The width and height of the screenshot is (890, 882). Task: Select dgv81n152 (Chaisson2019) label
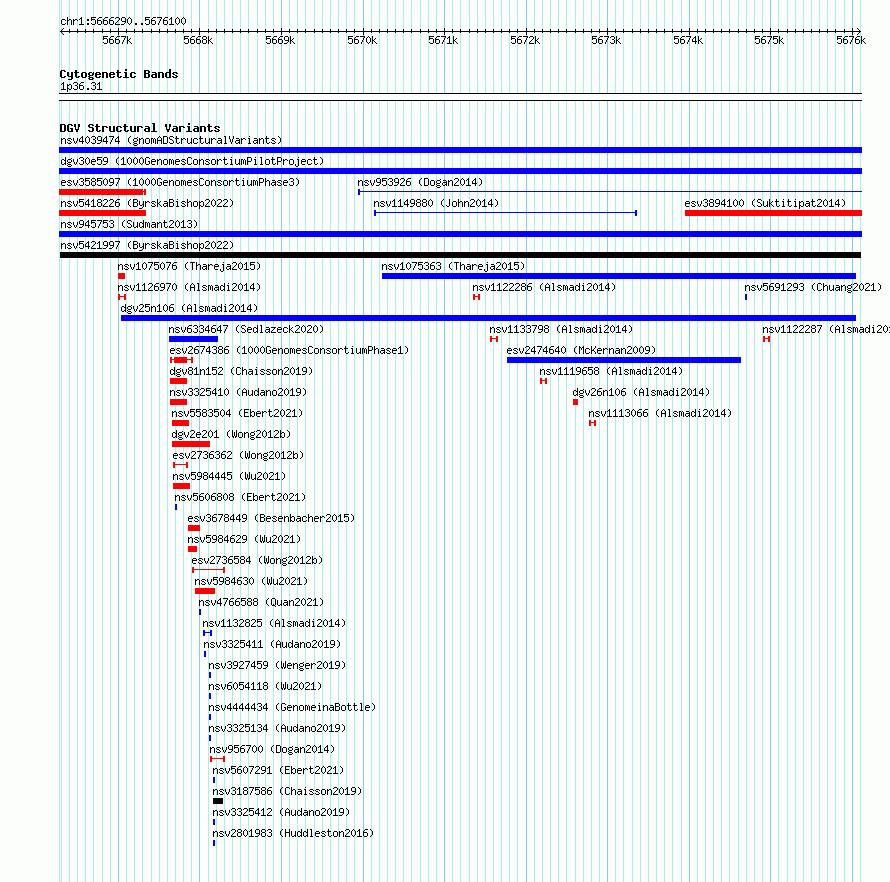click(x=241, y=371)
